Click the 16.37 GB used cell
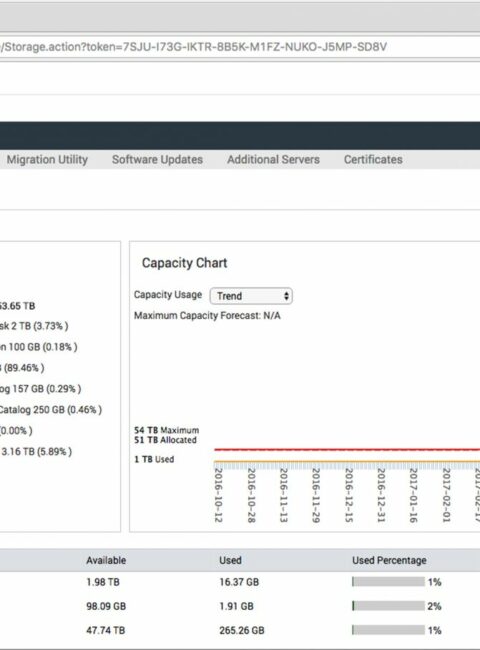This screenshot has width=480, height=650. coord(239,582)
